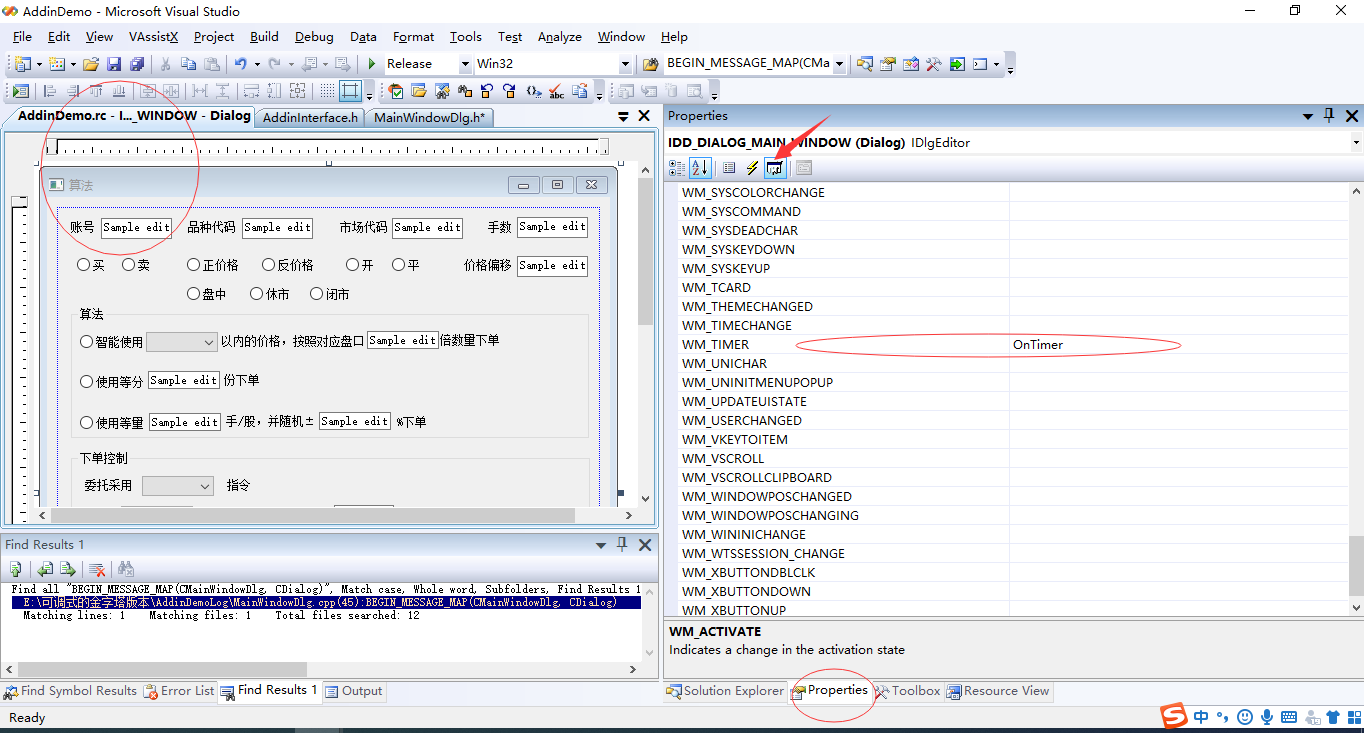1364x733 pixels.
Task: Click the Cut scissors icon
Action: pos(165,64)
